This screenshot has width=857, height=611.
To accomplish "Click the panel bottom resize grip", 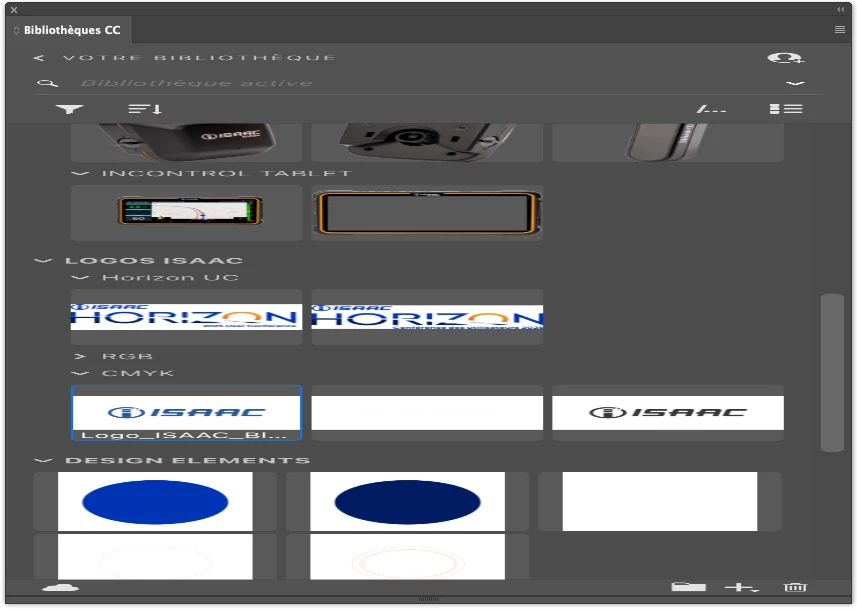I will pyautogui.click(x=428, y=599).
